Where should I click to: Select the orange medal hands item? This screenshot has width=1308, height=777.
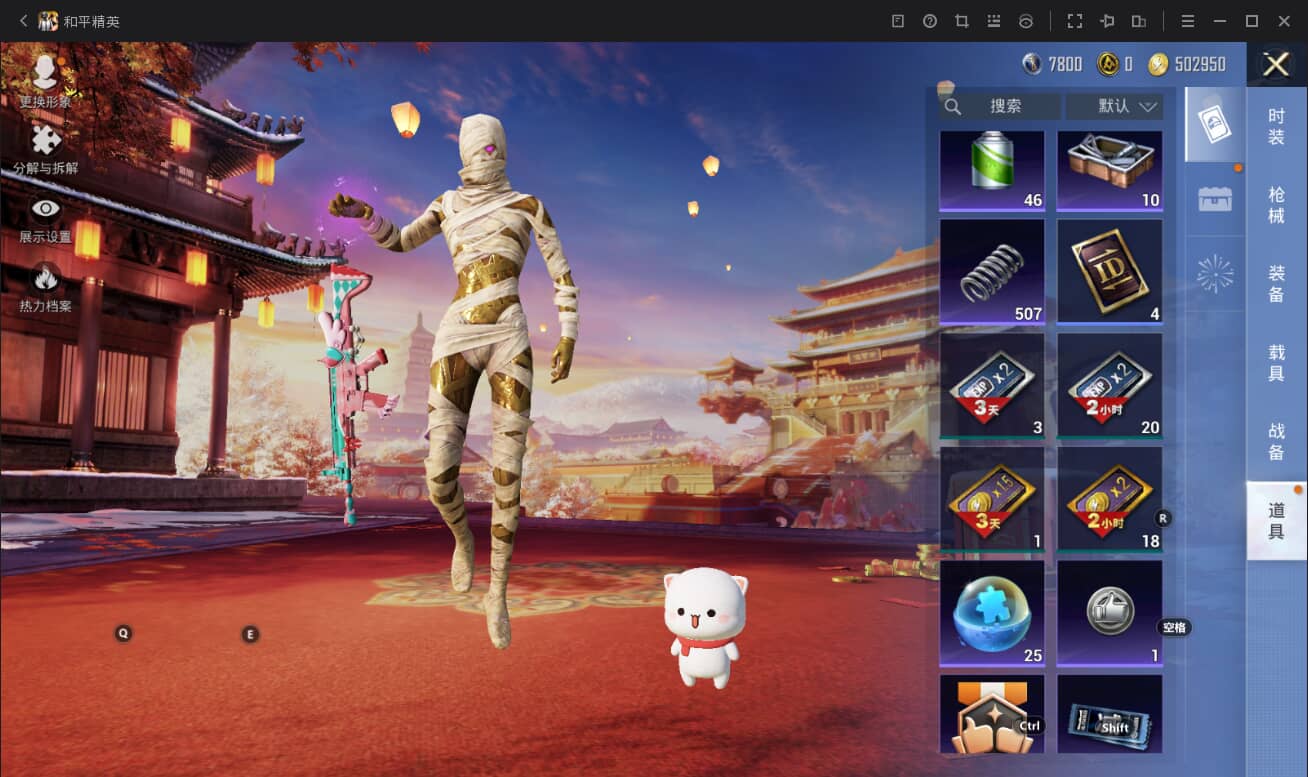click(992, 714)
